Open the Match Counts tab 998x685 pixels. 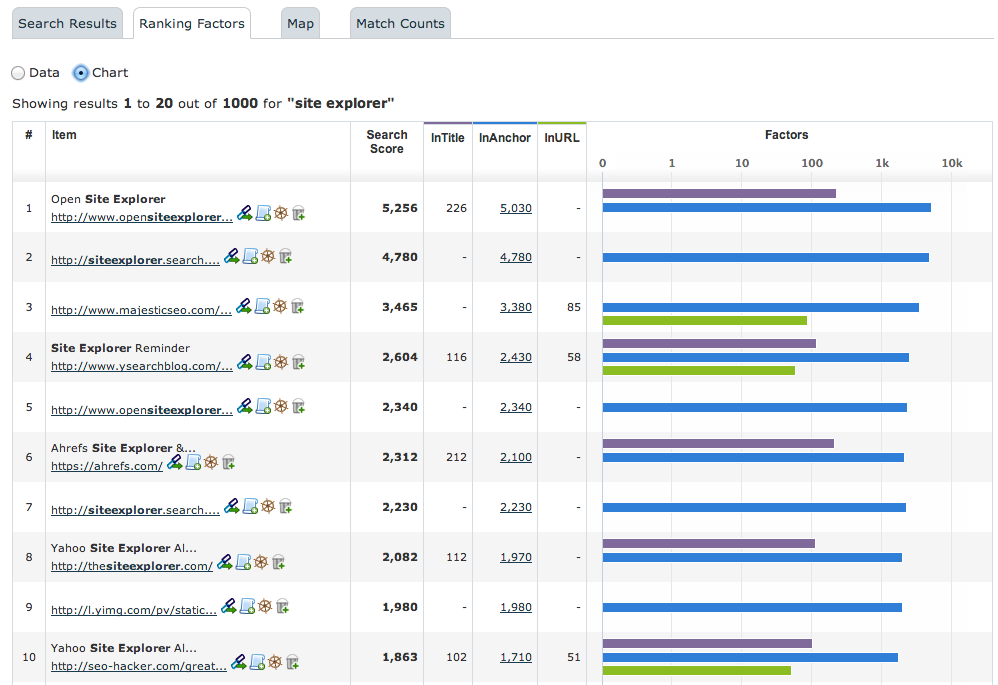[x=400, y=24]
